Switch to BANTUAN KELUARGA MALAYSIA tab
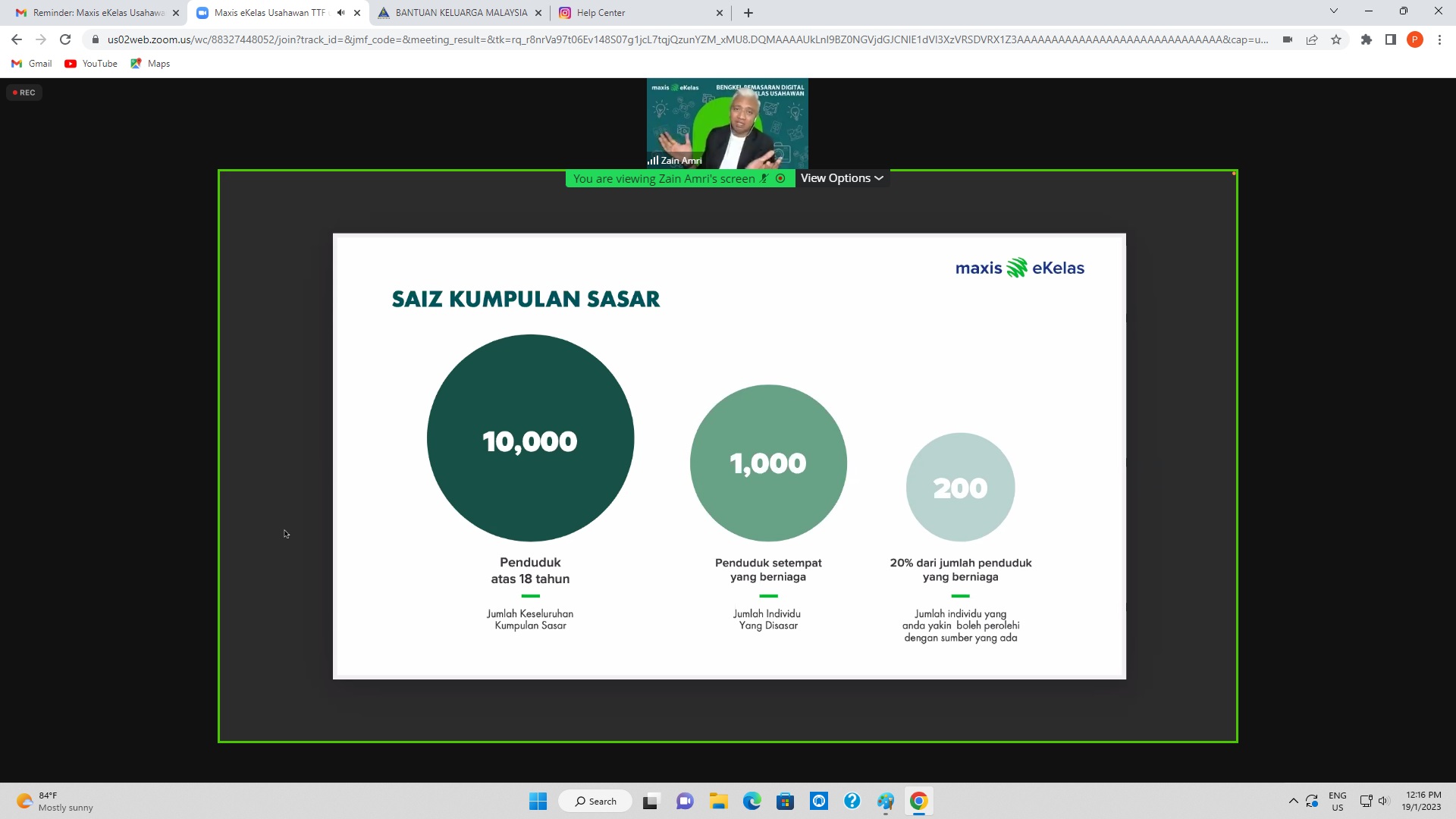The width and height of the screenshot is (1456, 819). coord(460,13)
